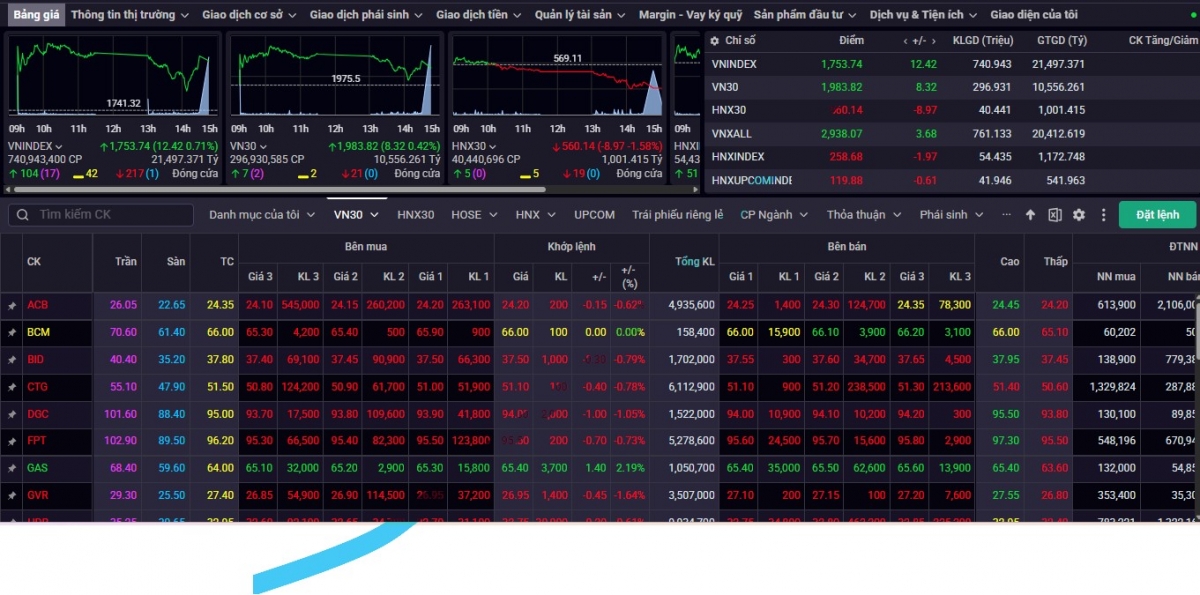Image resolution: width=1200 pixels, height=595 pixels.
Task: Export the price board to Excel
Action: pos(1055,215)
